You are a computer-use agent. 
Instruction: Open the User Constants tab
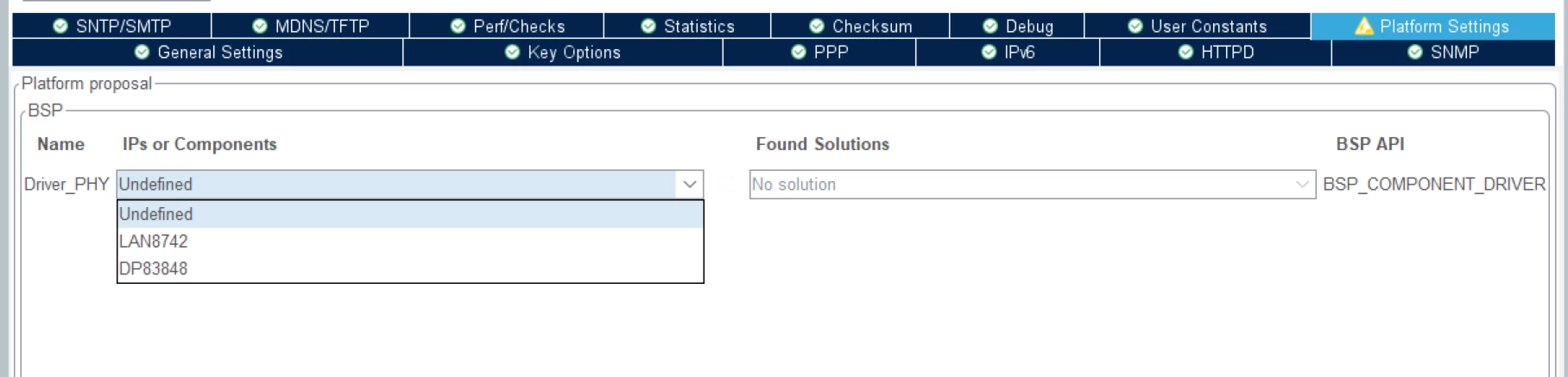[1198, 26]
